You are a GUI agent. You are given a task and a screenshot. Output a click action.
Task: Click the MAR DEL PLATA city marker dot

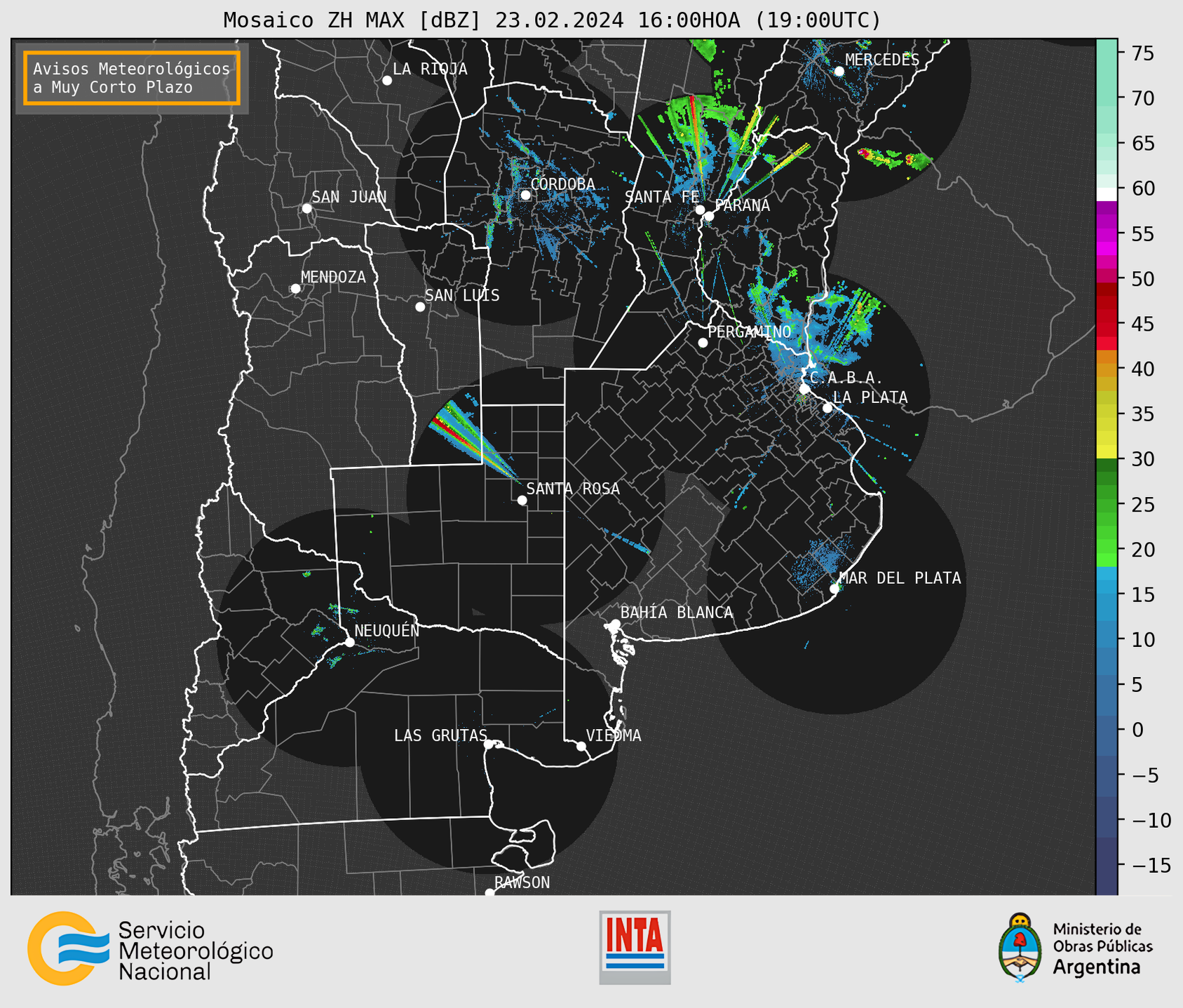pyautogui.click(x=834, y=589)
